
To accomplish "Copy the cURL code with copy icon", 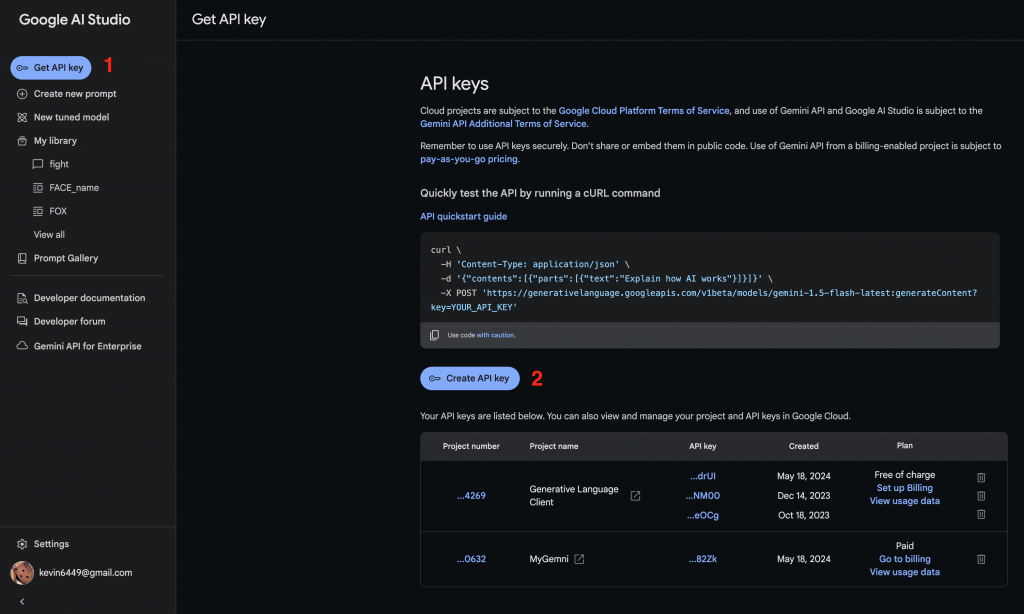I will click(x=434, y=335).
